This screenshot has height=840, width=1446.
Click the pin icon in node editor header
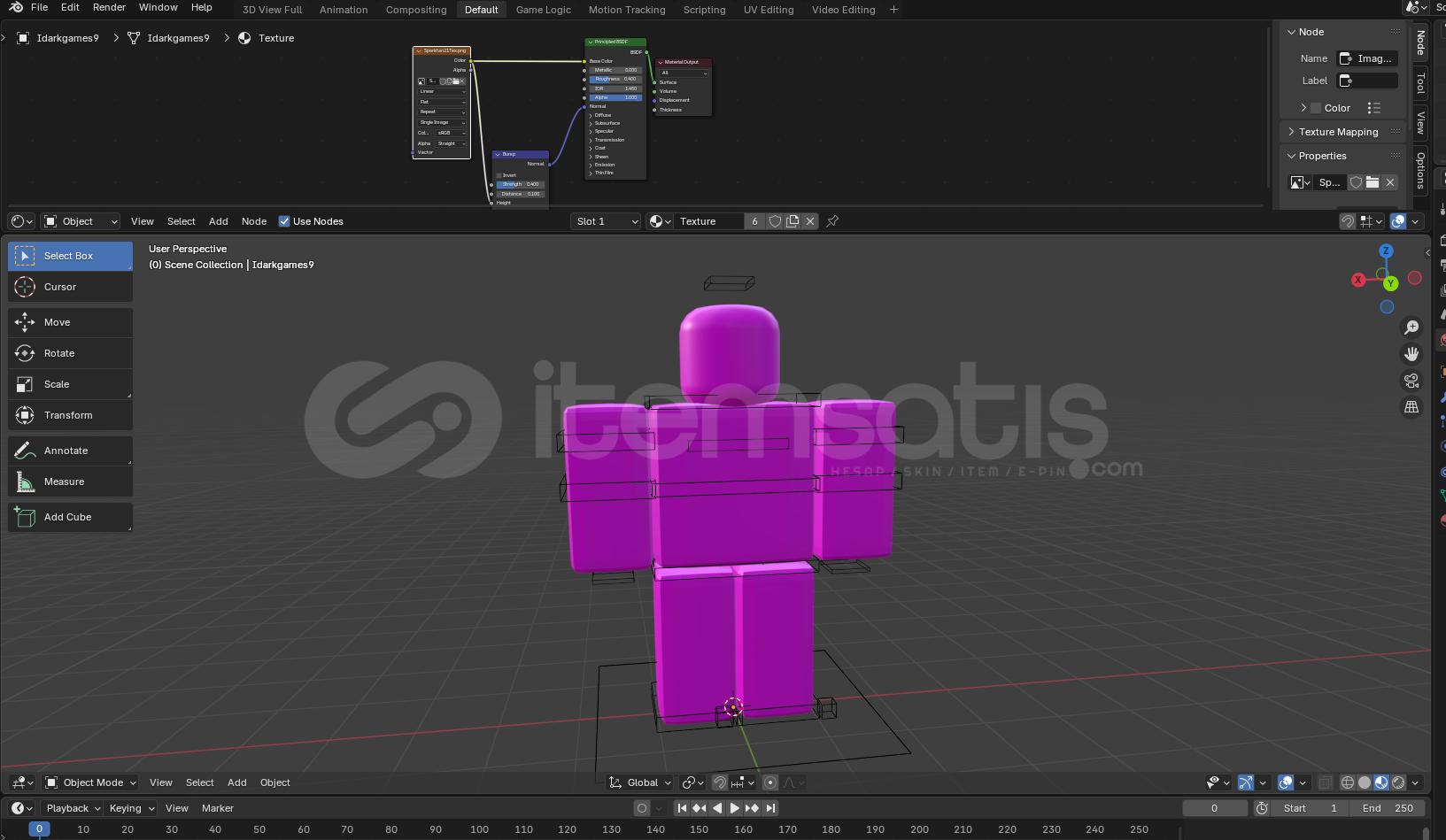832,221
